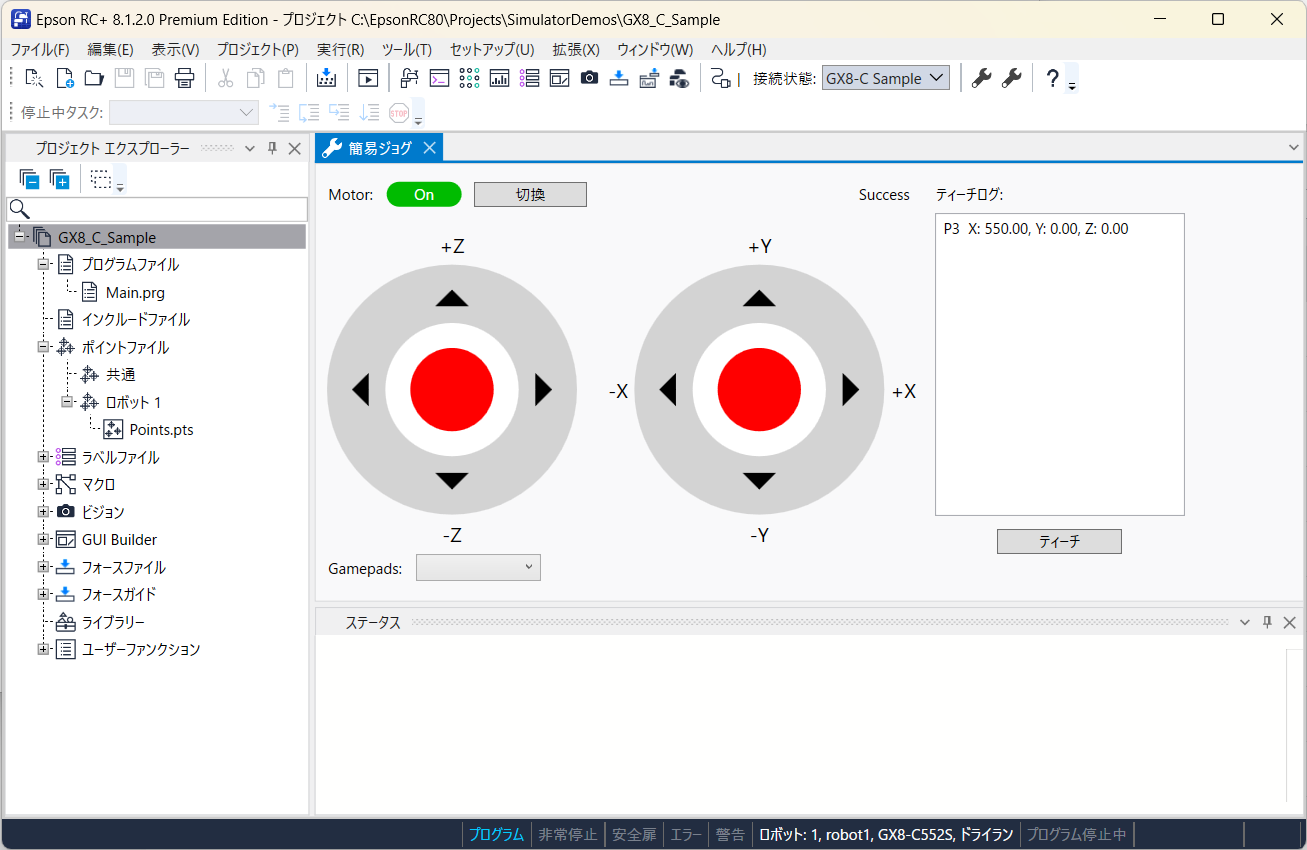The width and height of the screenshot is (1307, 850).
Task: Open the Run window play icon
Action: (x=368, y=78)
